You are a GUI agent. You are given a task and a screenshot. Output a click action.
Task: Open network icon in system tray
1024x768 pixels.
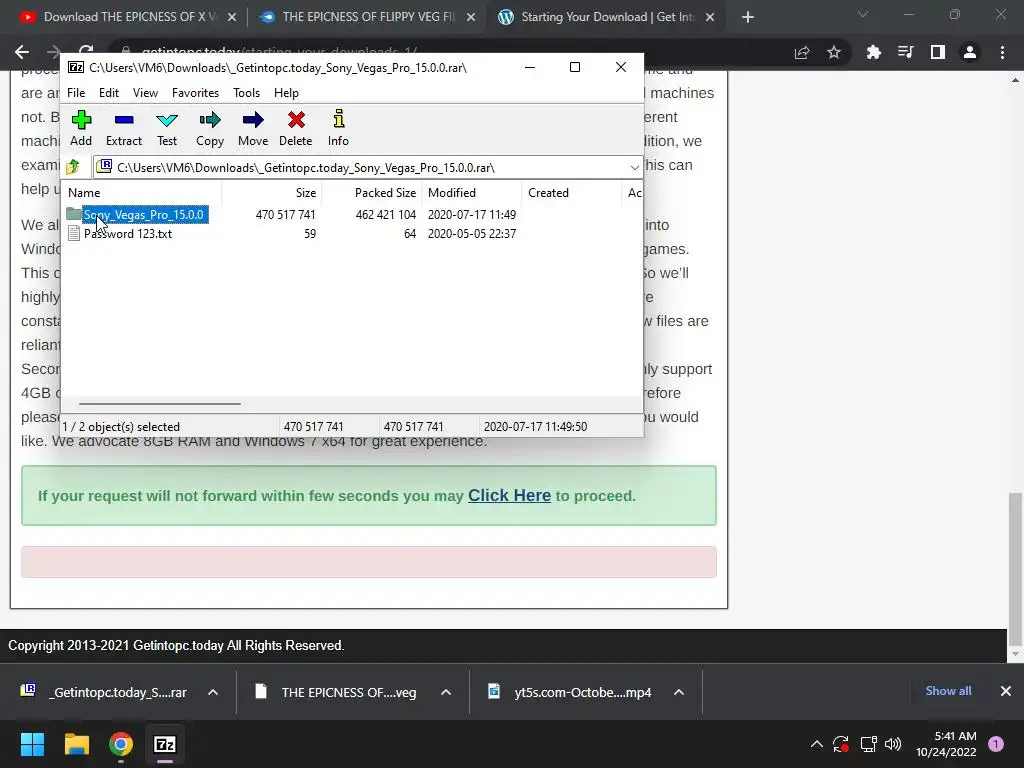pyautogui.click(x=868, y=744)
